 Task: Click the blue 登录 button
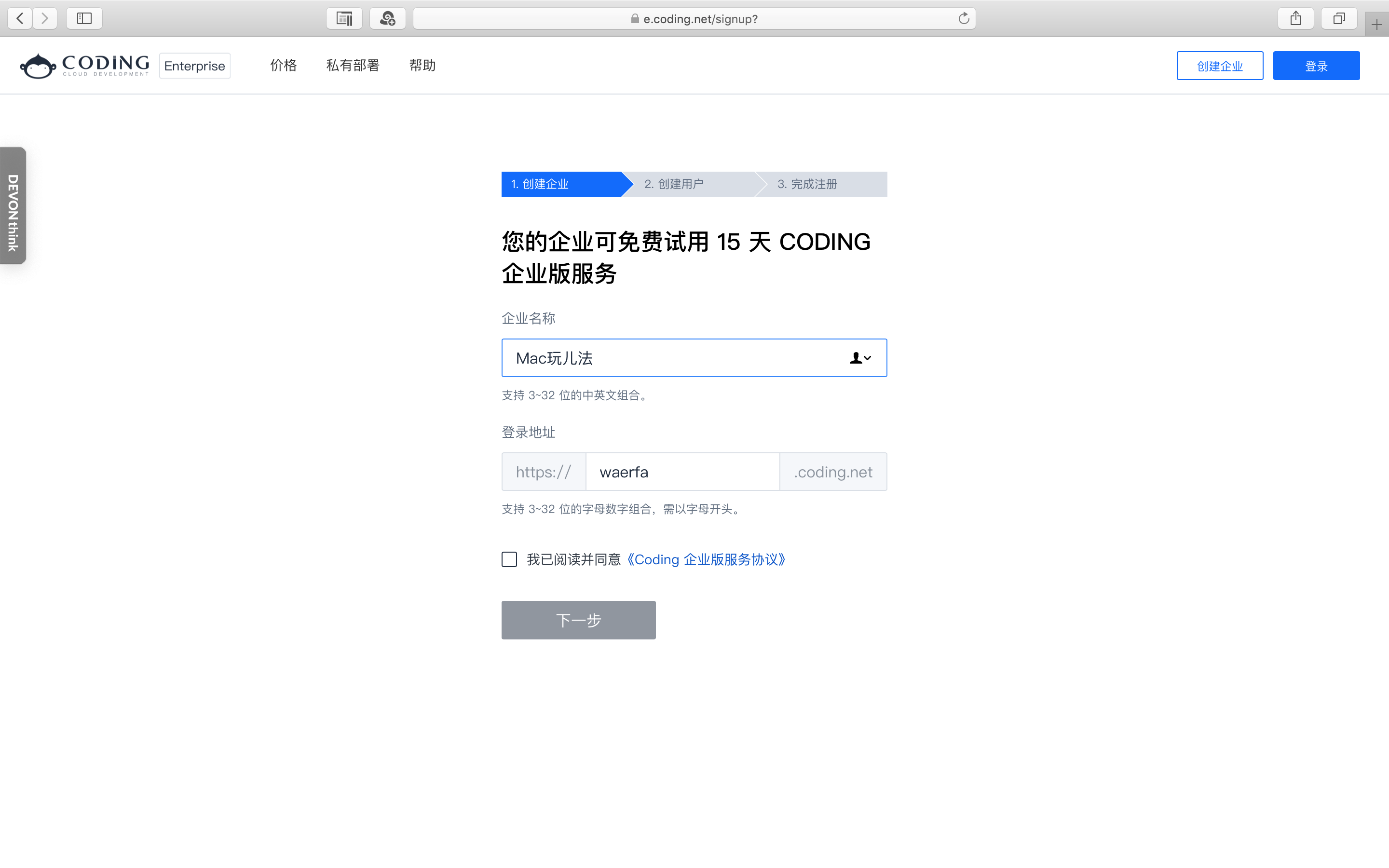pyautogui.click(x=1316, y=66)
